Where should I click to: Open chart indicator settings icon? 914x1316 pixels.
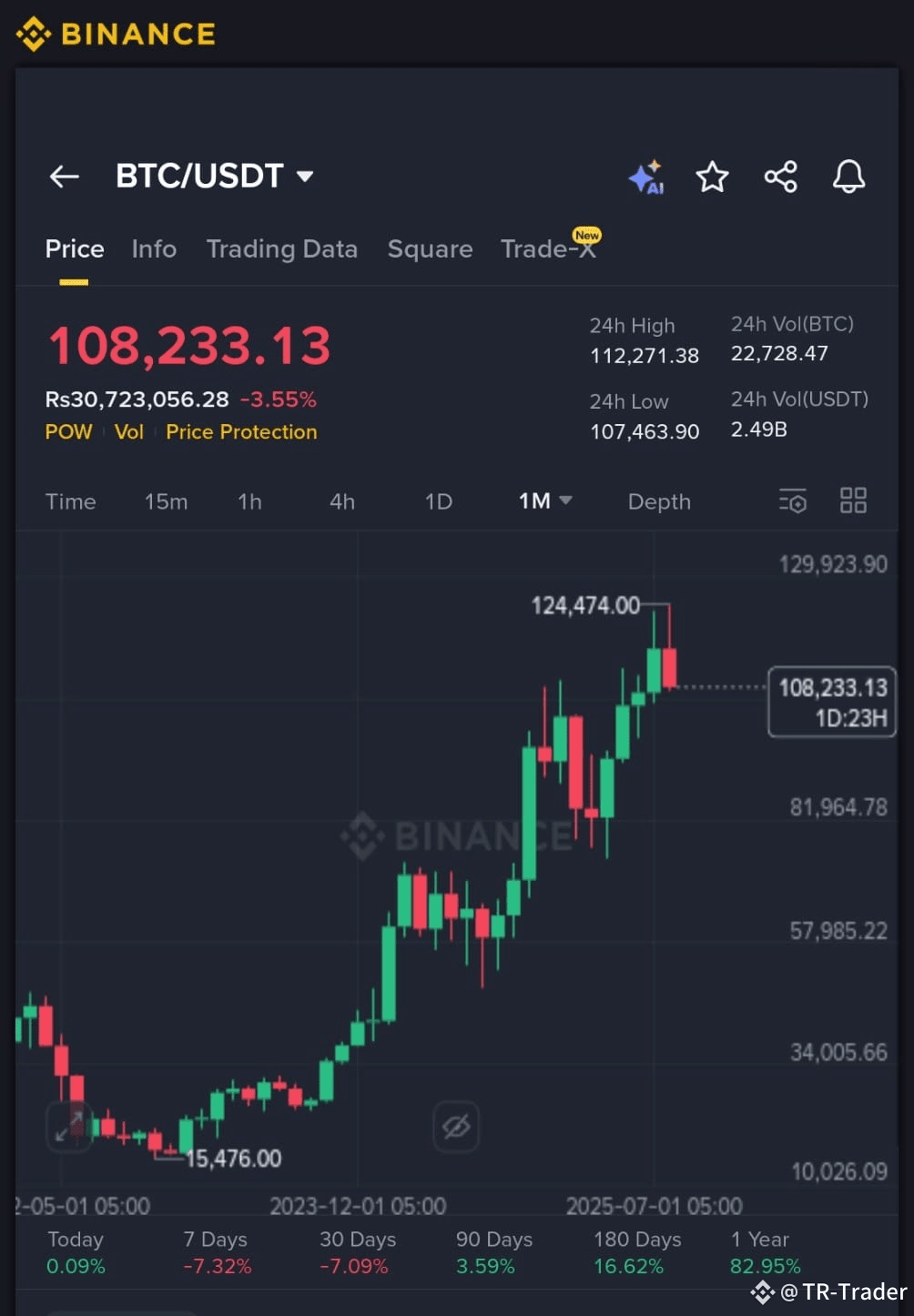pos(793,501)
